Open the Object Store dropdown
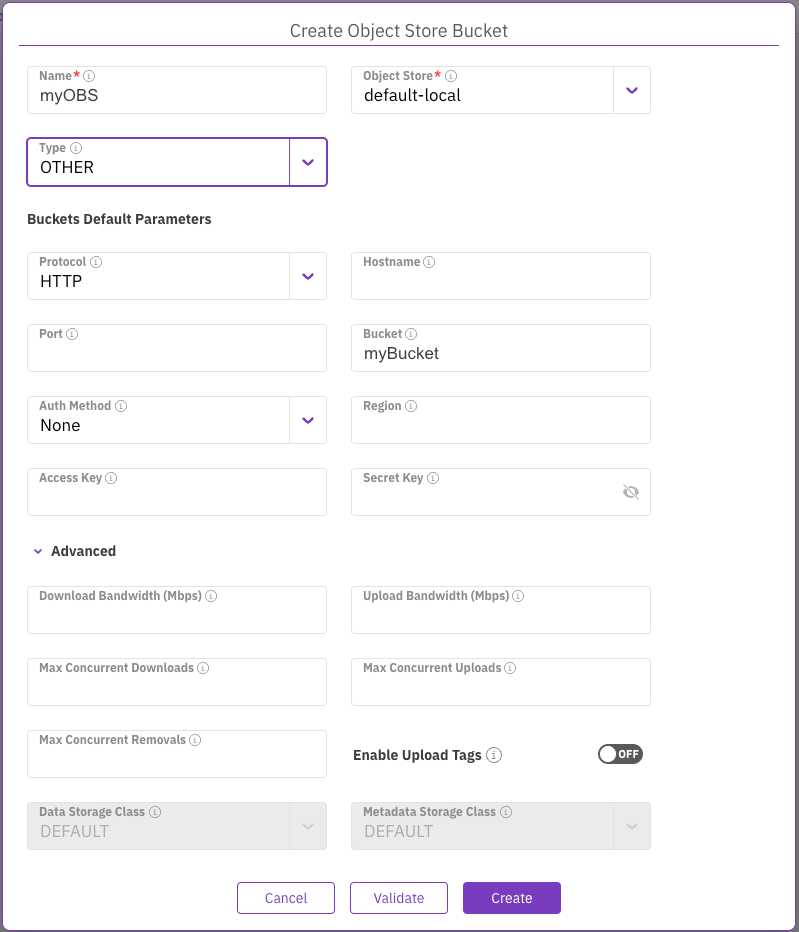Viewport: 799px width, 932px height. click(x=631, y=90)
